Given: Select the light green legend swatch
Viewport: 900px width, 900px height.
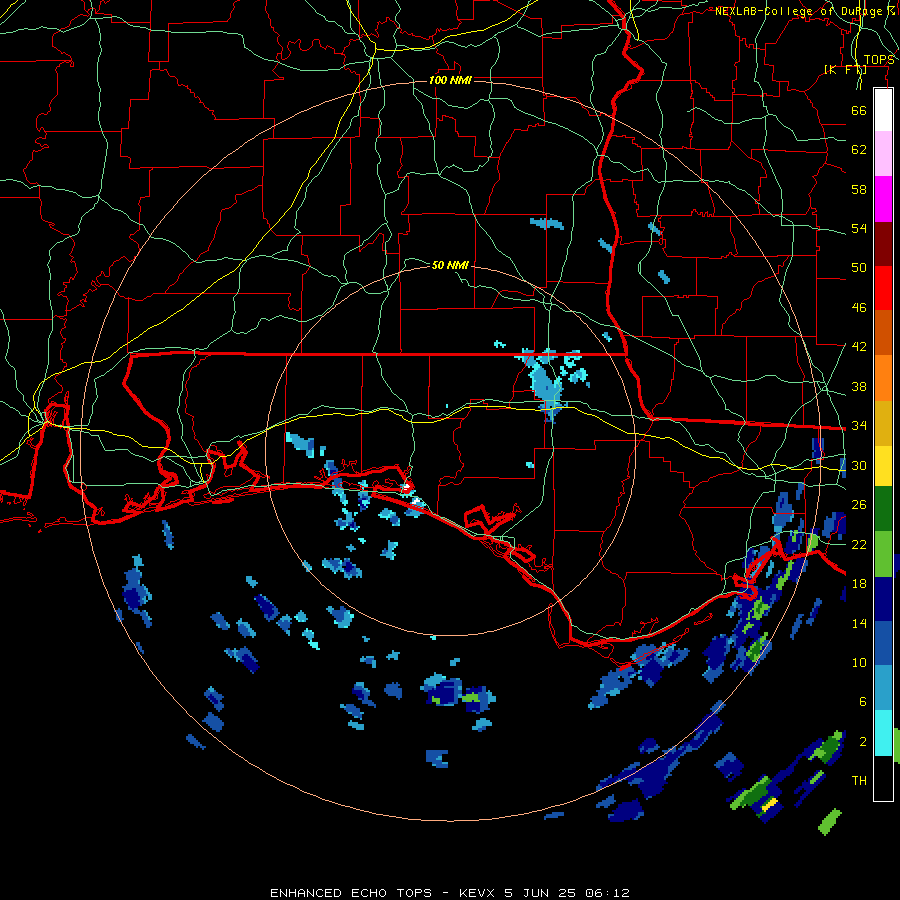Looking at the screenshot, I should coord(883,554).
